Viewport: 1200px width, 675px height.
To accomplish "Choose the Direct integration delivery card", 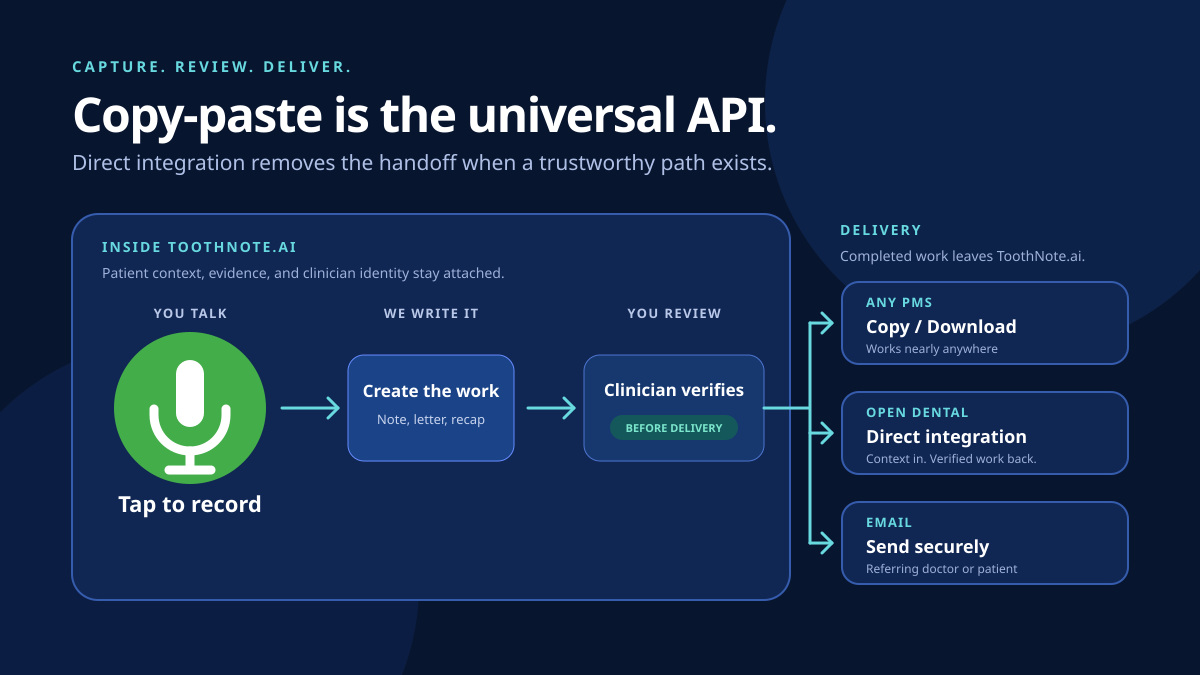I will (985, 433).
